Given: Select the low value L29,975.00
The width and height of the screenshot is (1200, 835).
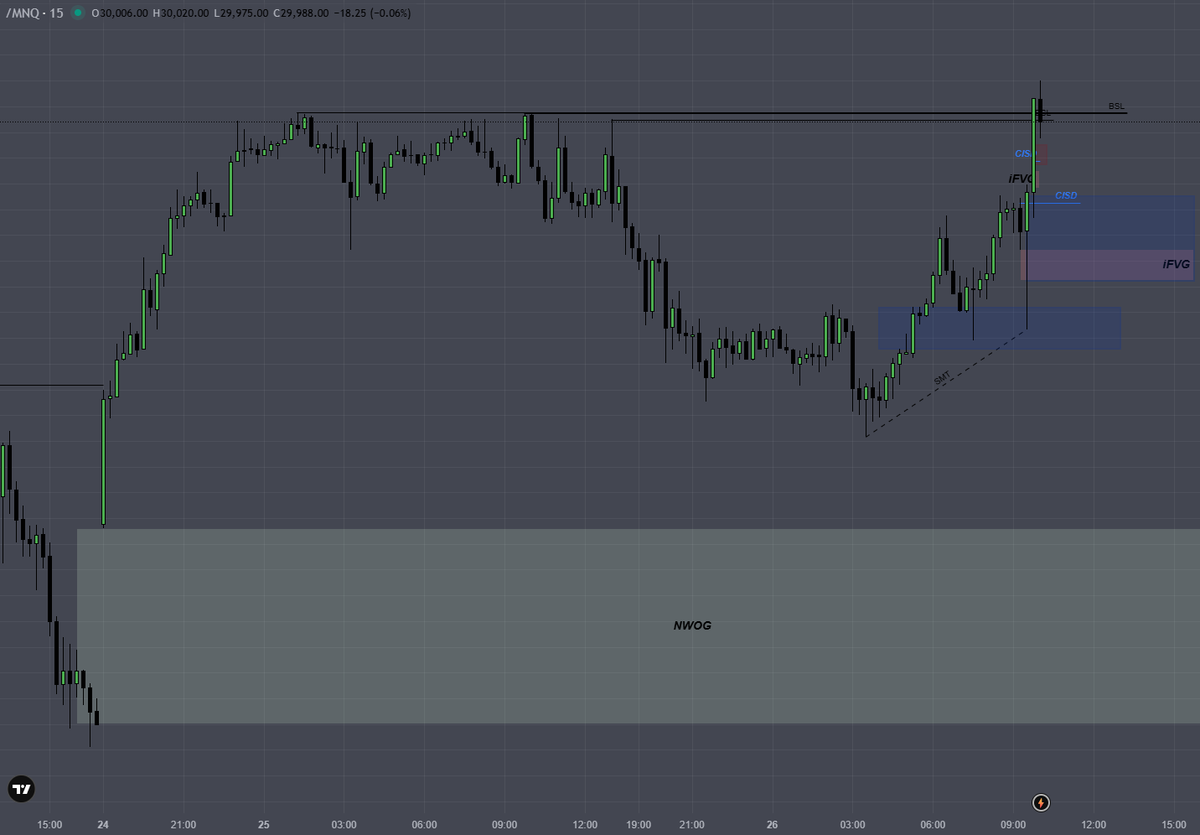Looking at the screenshot, I should [x=241, y=13].
